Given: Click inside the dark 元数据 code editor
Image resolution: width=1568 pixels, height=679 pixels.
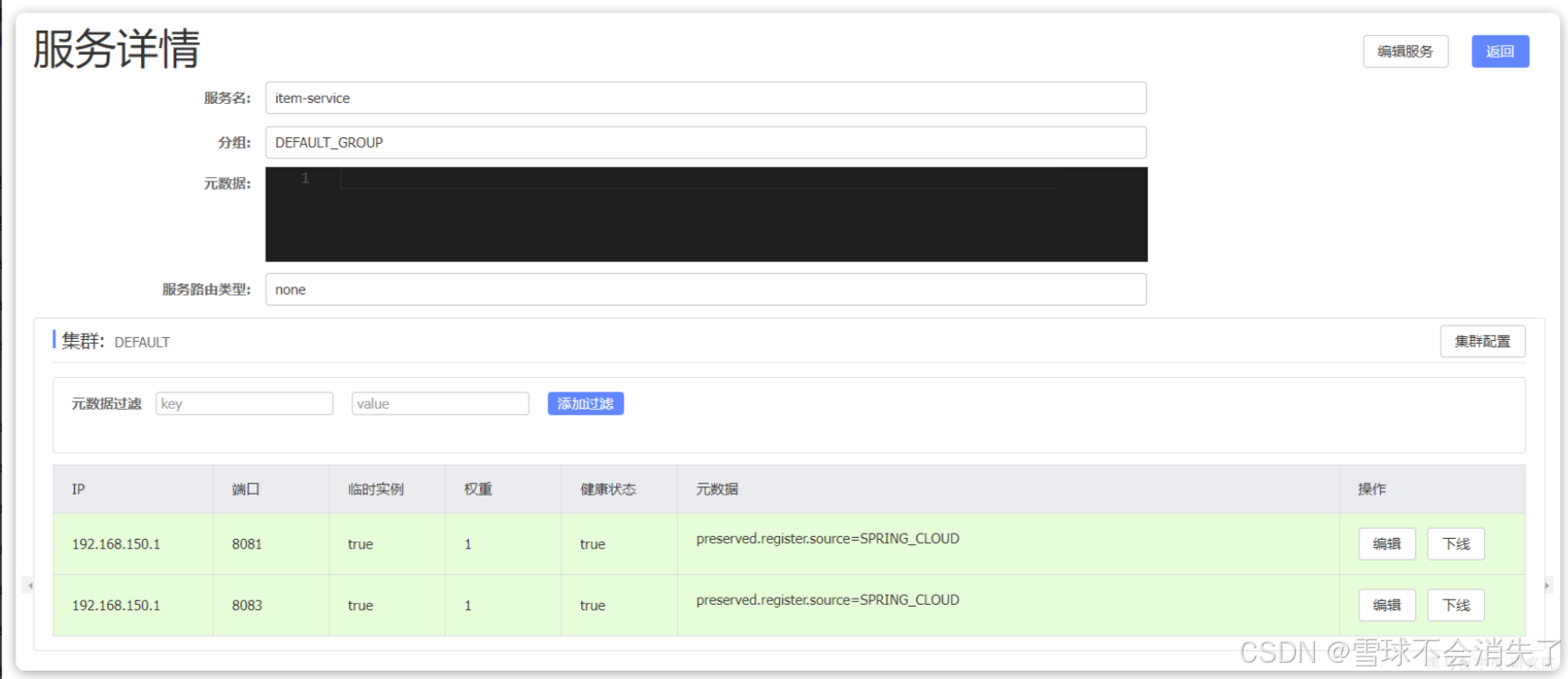Looking at the screenshot, I should pyautogui.click(x=706, y=214).
